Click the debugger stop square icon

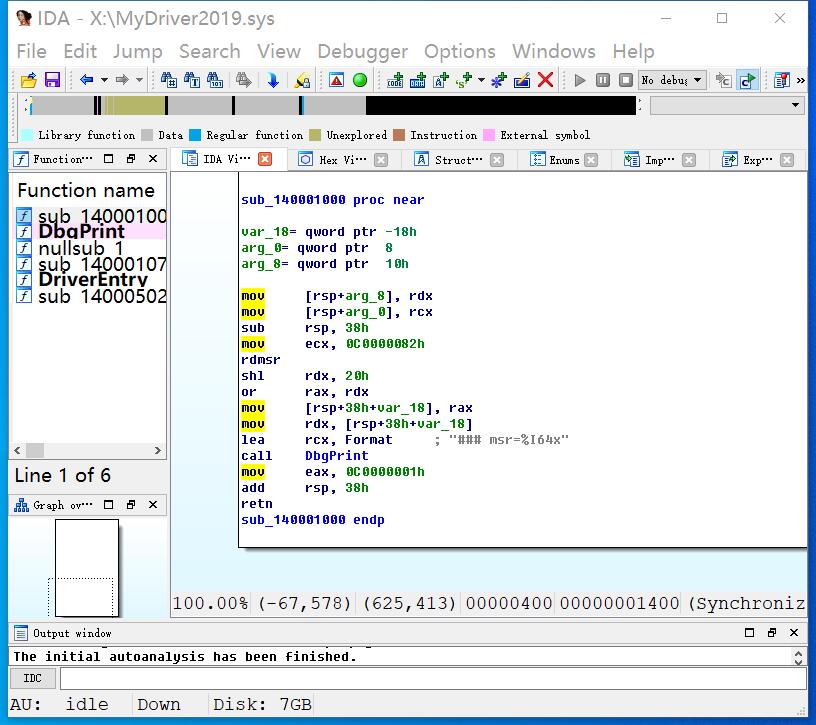pyautogui.click(x=626, y=80)
